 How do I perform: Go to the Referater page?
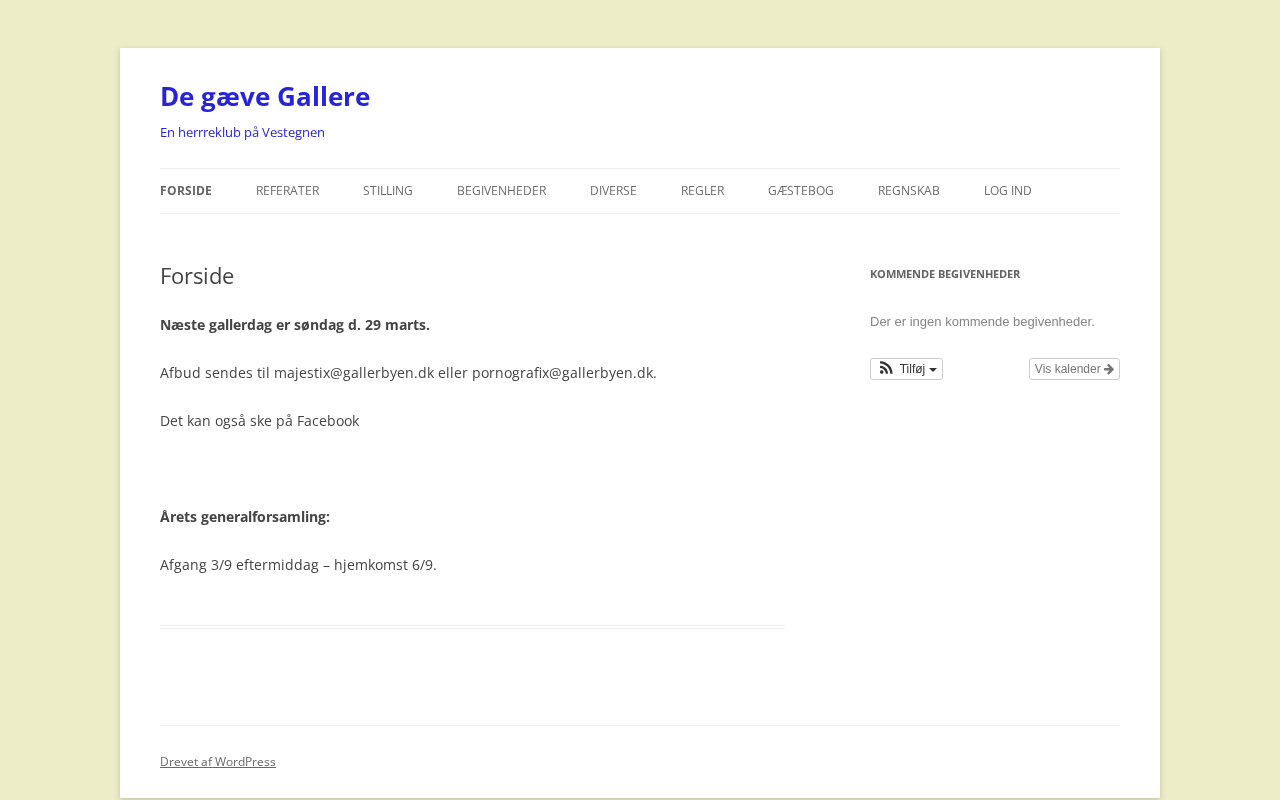(287, 191)
